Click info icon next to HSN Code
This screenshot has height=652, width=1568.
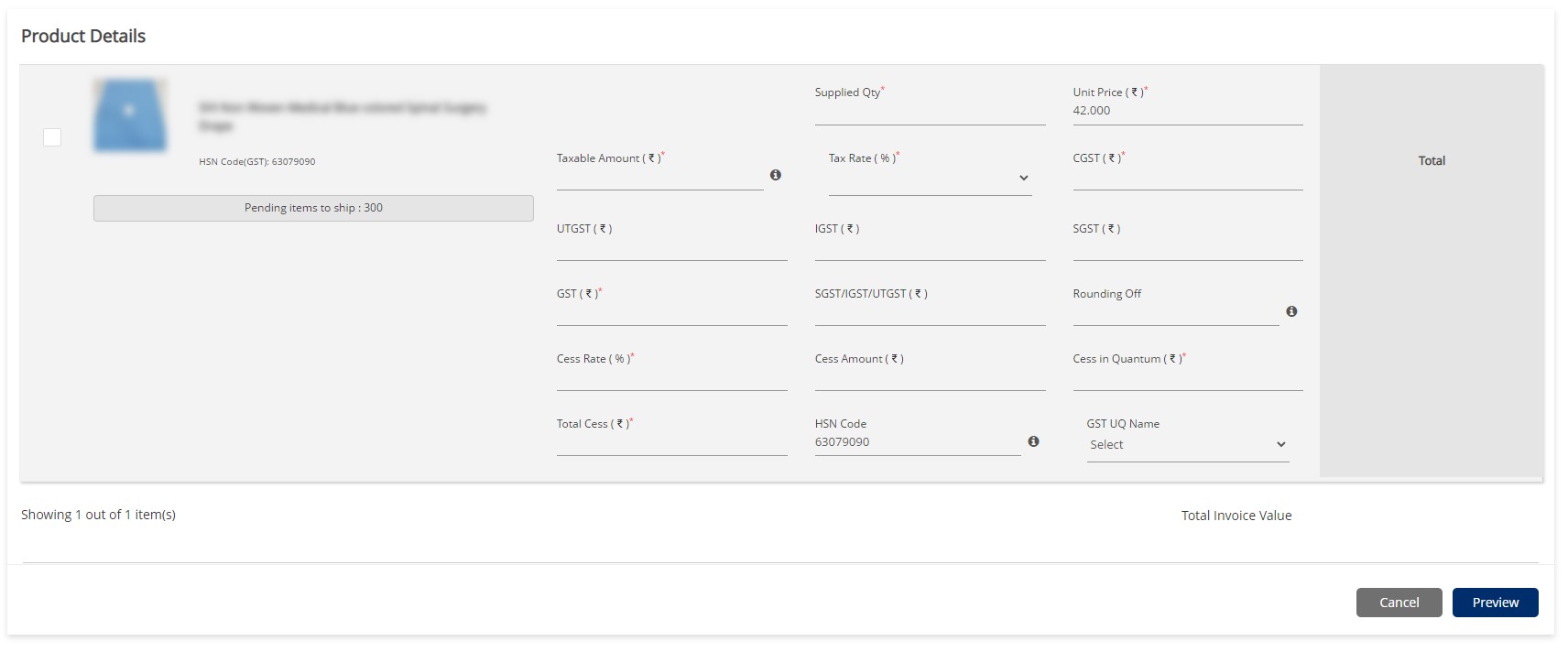tap(1033, 441)
